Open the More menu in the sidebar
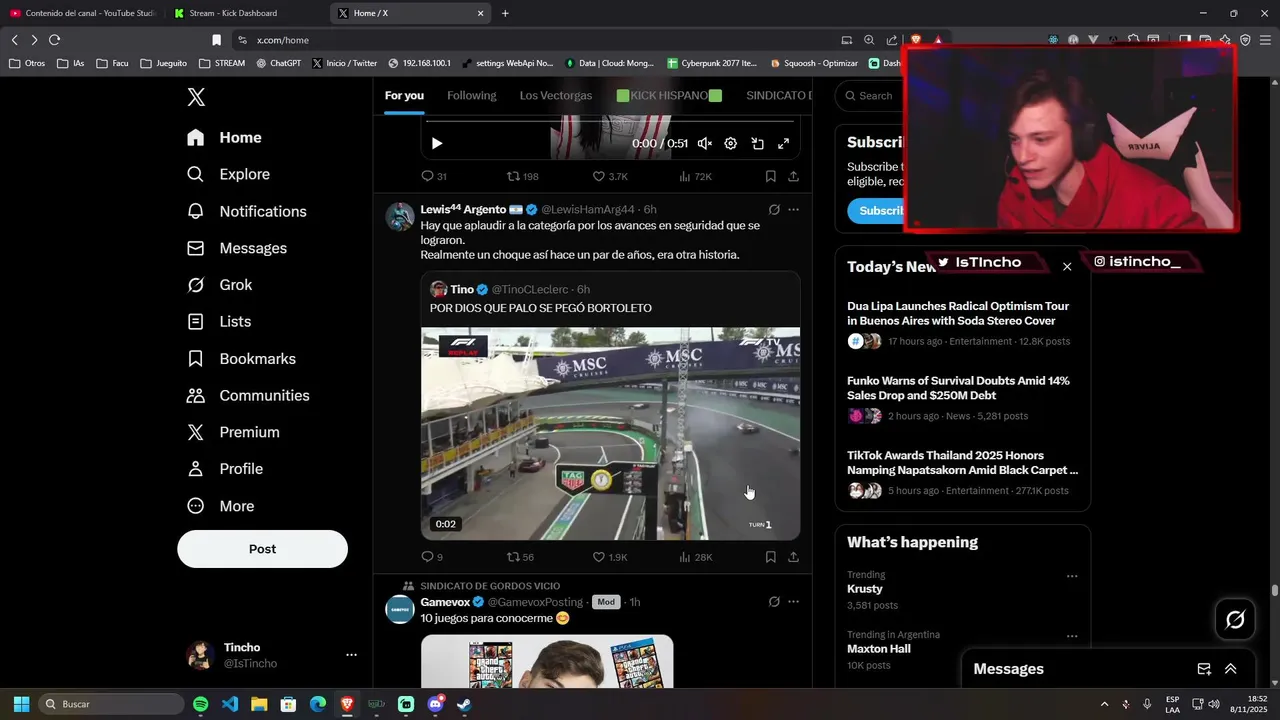1280x720 pixels. tap(221, 506)
